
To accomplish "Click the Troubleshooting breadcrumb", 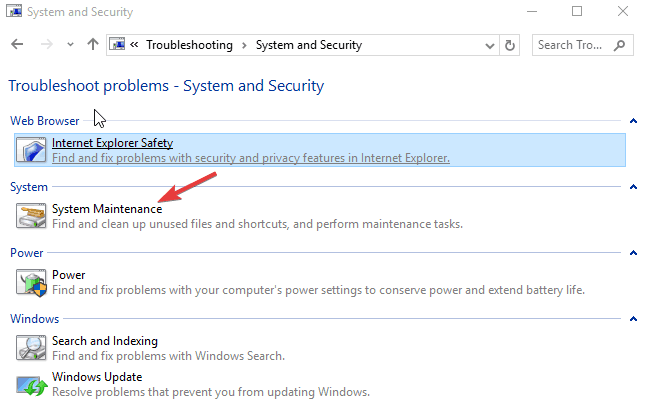I will pos(189,45).
